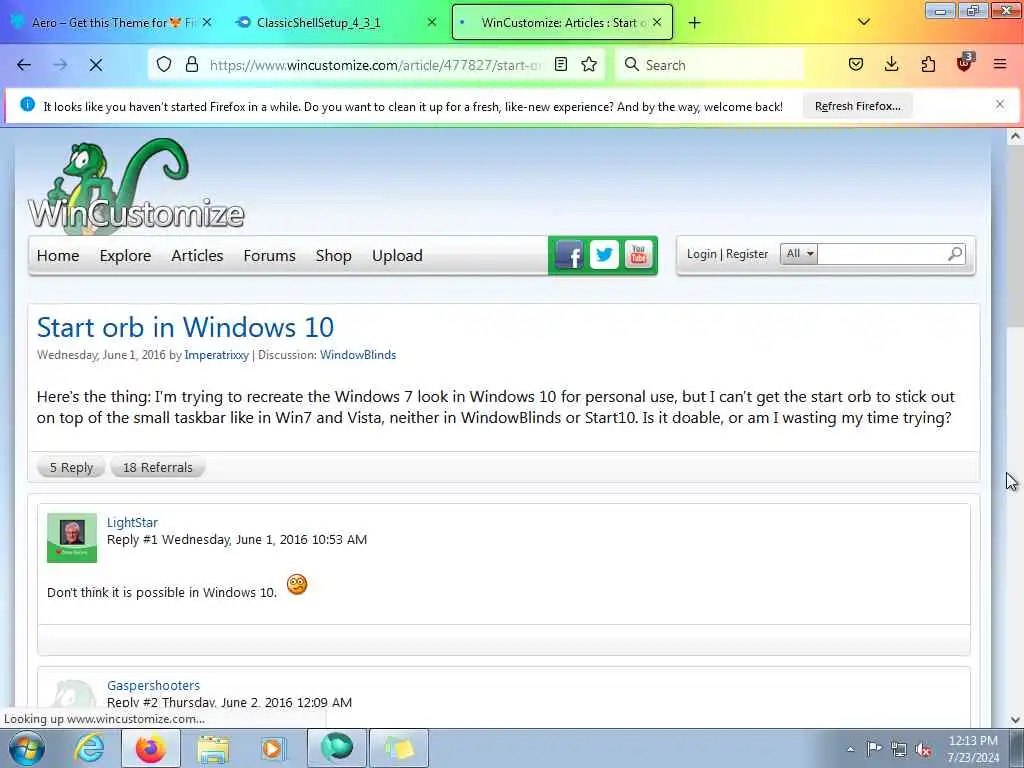Open the Explore menu item
This screenshot has width=1024, height=768.
click(125, 255)
